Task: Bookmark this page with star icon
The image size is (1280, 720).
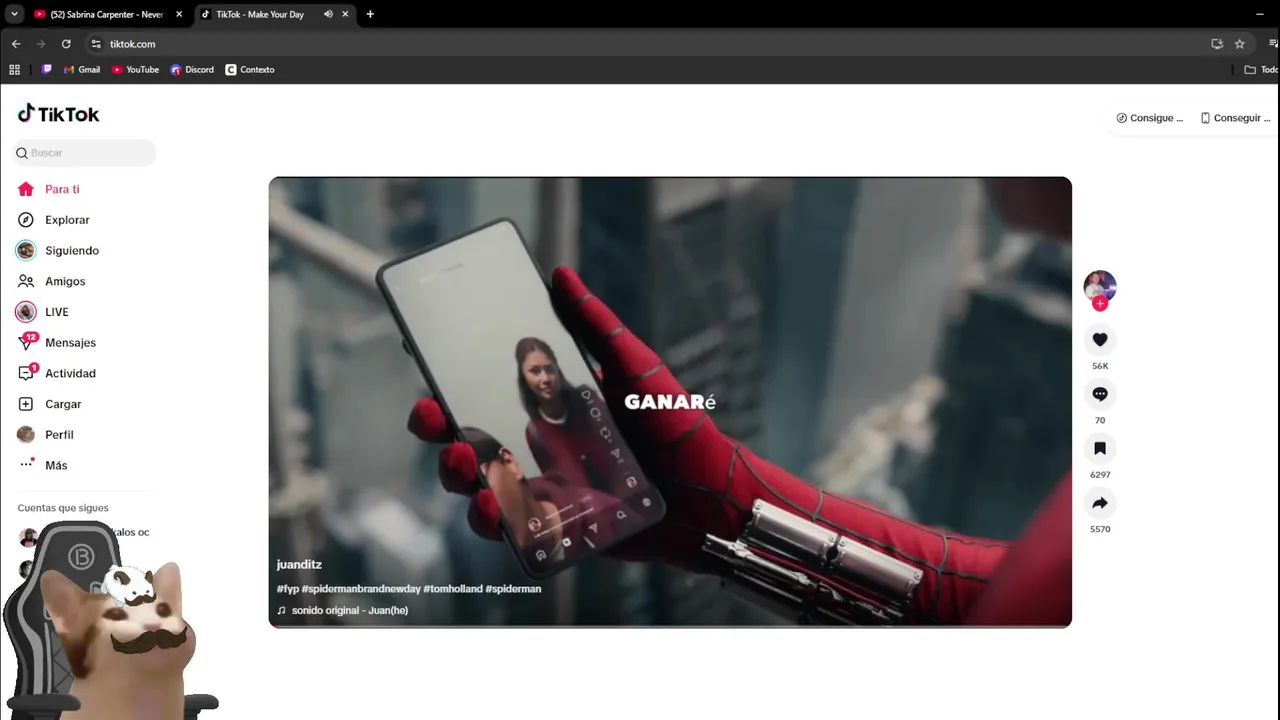Action: 1240,44
